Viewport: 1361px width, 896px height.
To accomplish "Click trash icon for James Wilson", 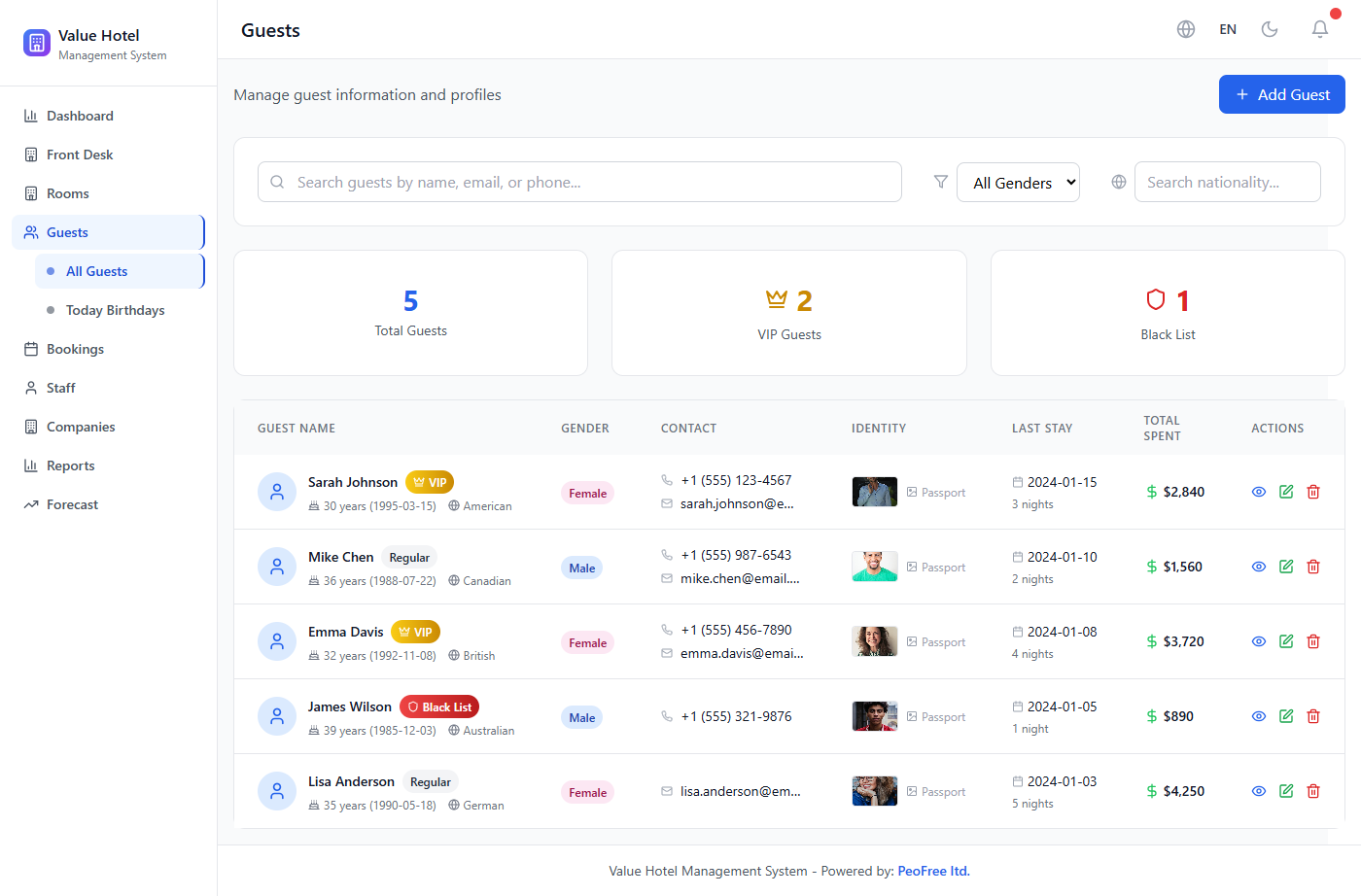I will tap(1313, 716).
